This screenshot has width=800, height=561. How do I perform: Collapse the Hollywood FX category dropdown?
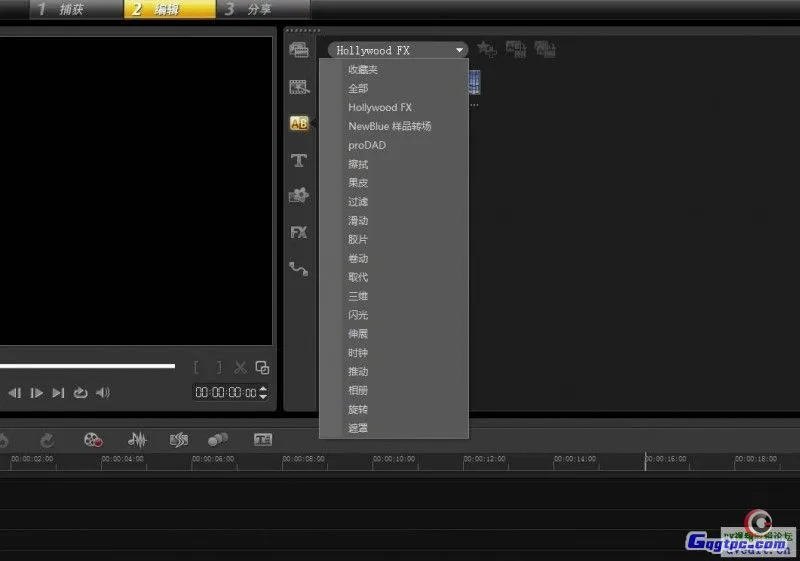pyautogui.click(x=459, y=50)
